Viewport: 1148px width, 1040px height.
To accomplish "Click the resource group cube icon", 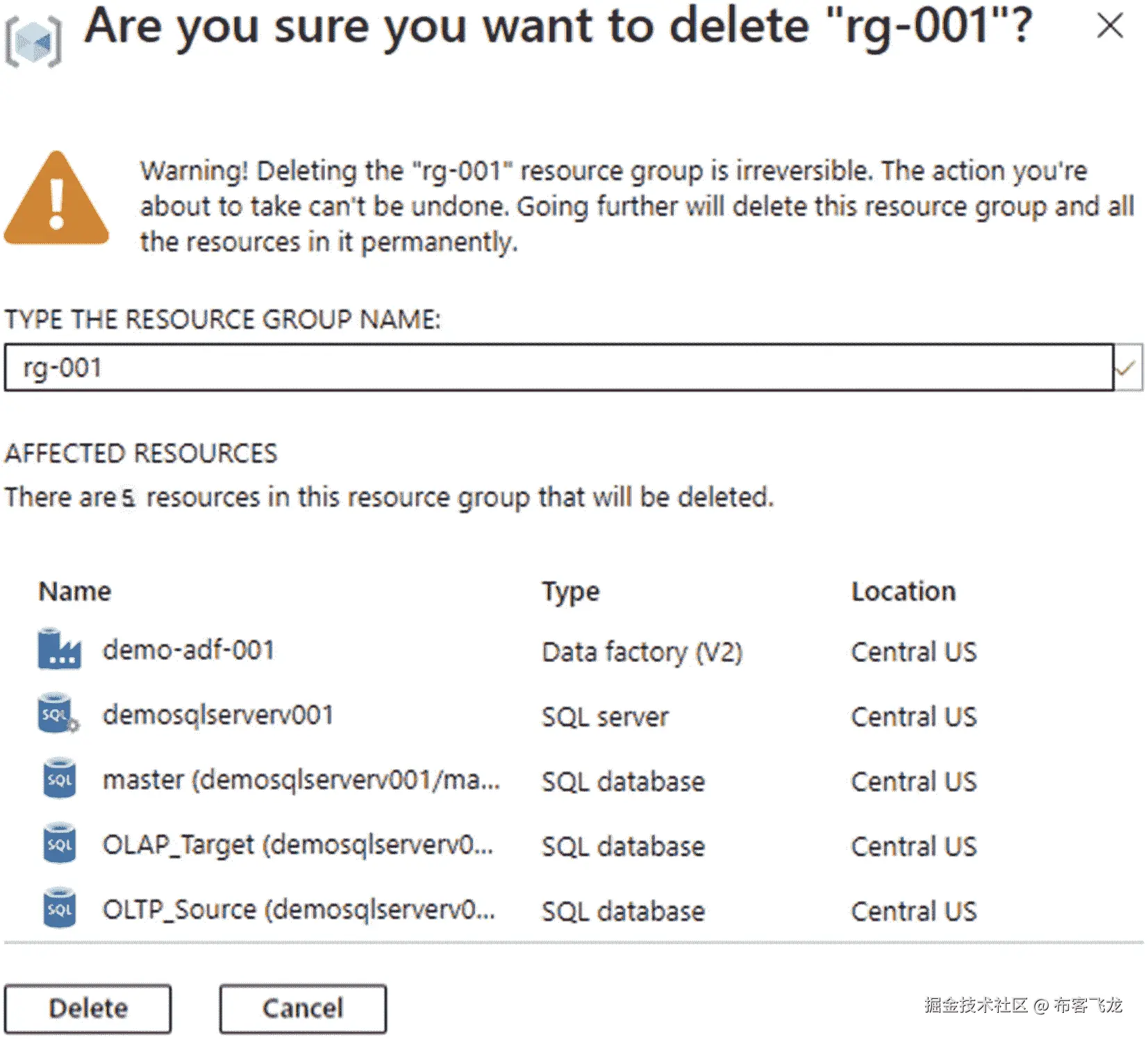I will tap(33, 41).
